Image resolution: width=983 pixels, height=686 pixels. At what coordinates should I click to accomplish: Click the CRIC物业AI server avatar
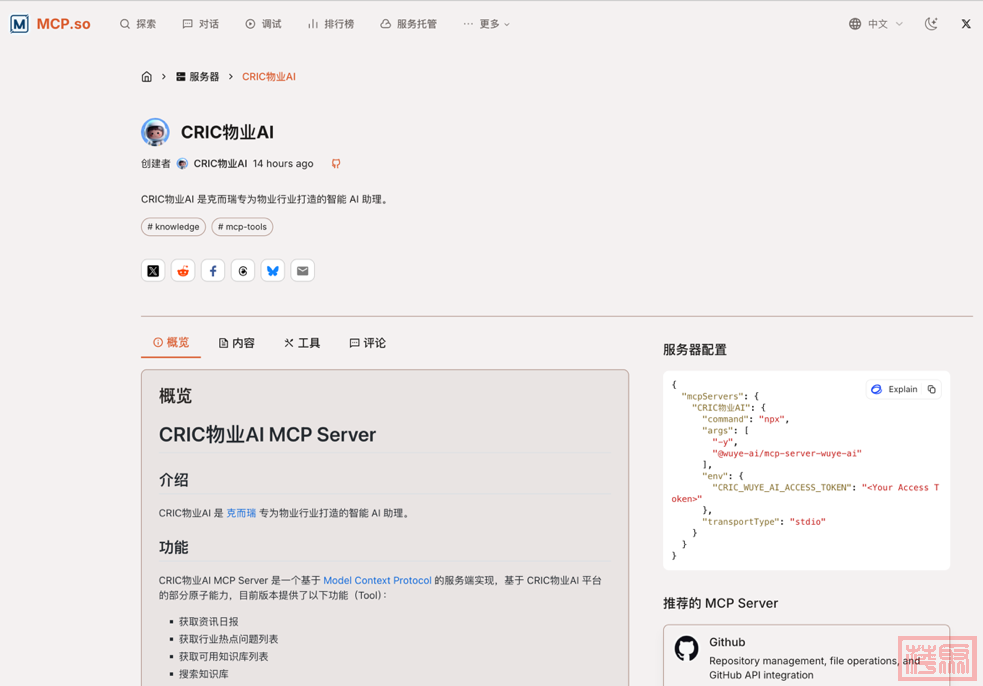(155, 132)
